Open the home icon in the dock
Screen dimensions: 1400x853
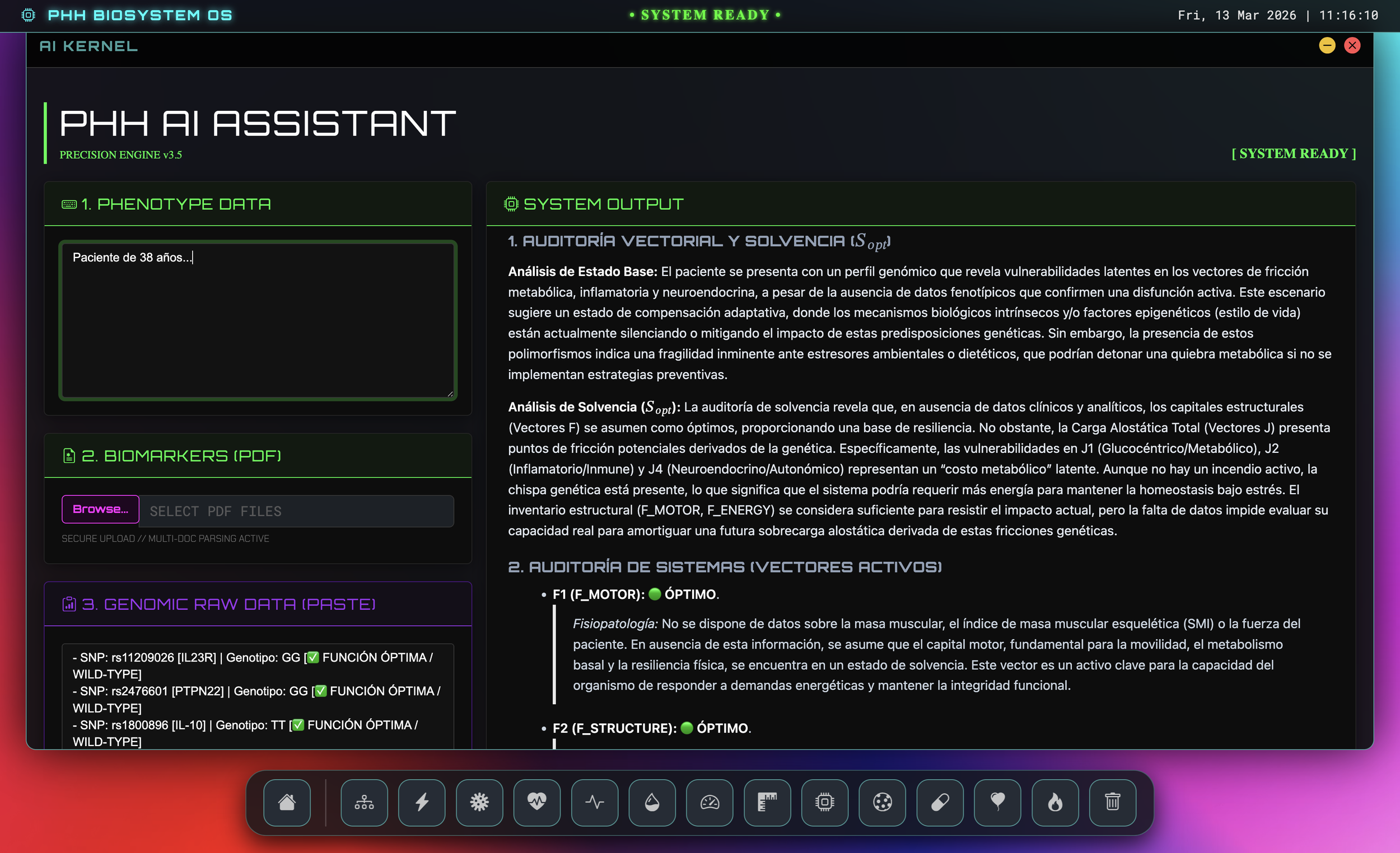click(x=287, y=802)
